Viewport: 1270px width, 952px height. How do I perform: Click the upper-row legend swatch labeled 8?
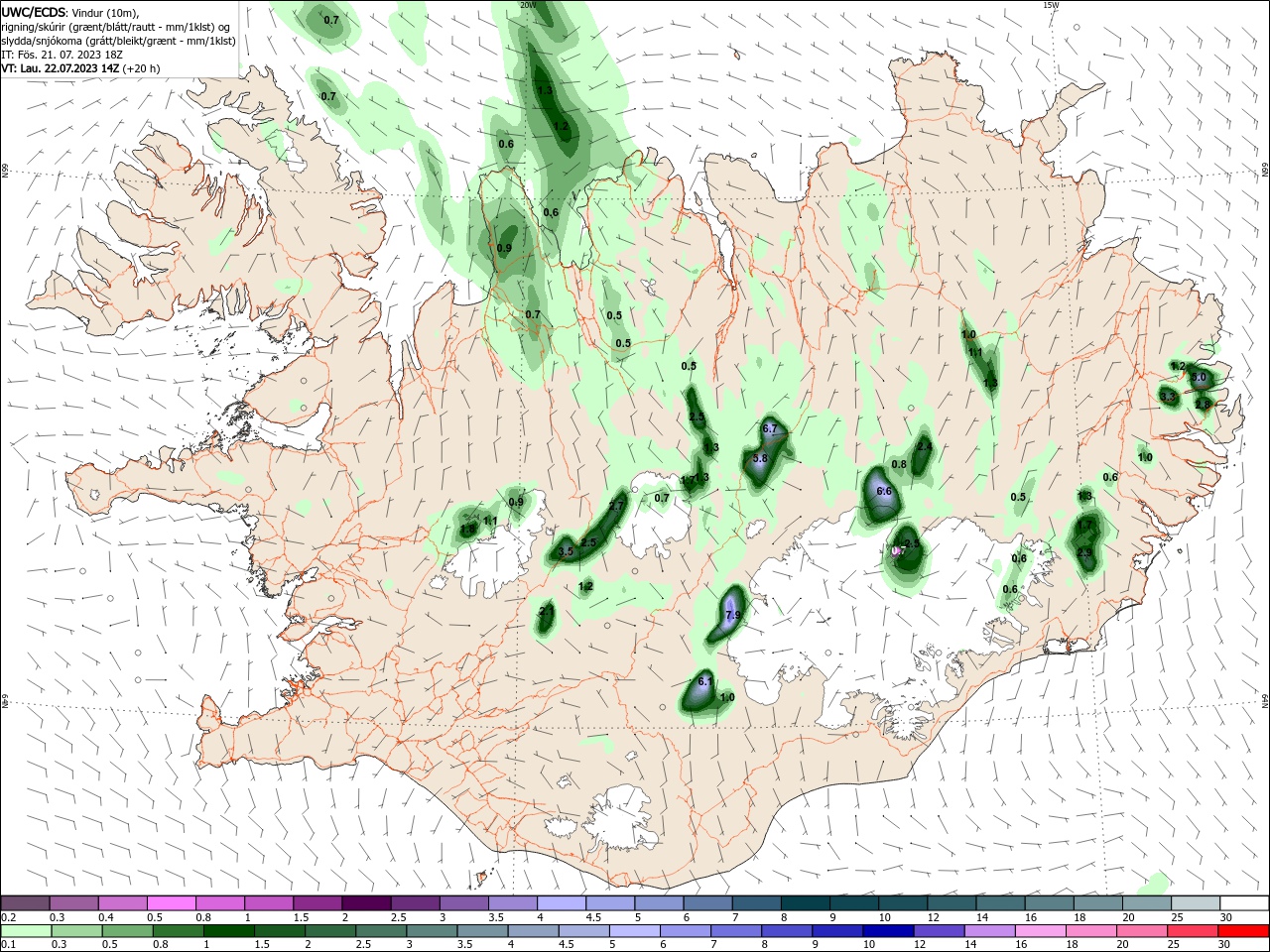806,903
